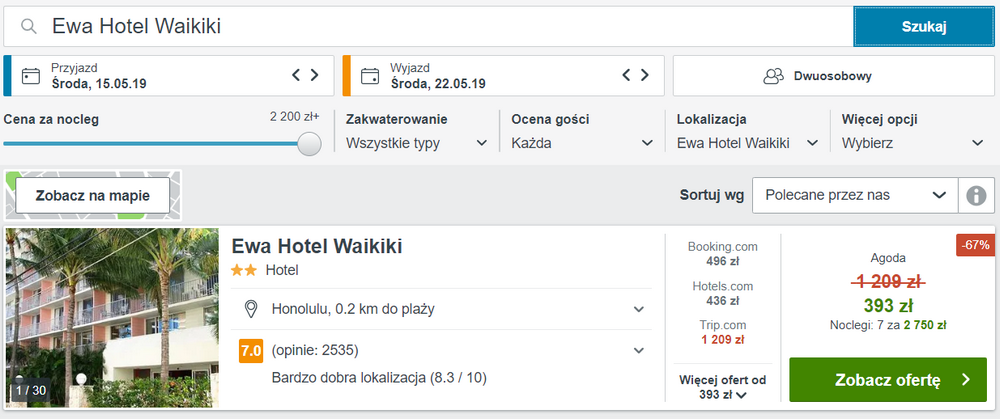Open the Wyjazd check-out date field
The width and height of the screenshot is (1000, 419).
(x=503, y=76)
